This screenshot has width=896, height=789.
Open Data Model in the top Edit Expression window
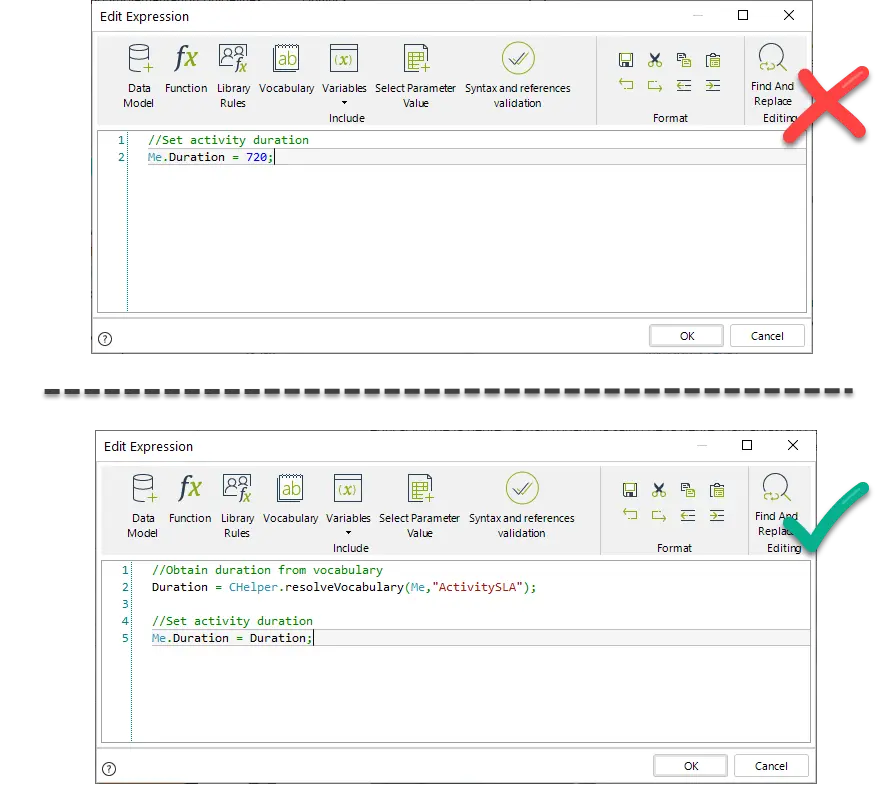point(139,75)
